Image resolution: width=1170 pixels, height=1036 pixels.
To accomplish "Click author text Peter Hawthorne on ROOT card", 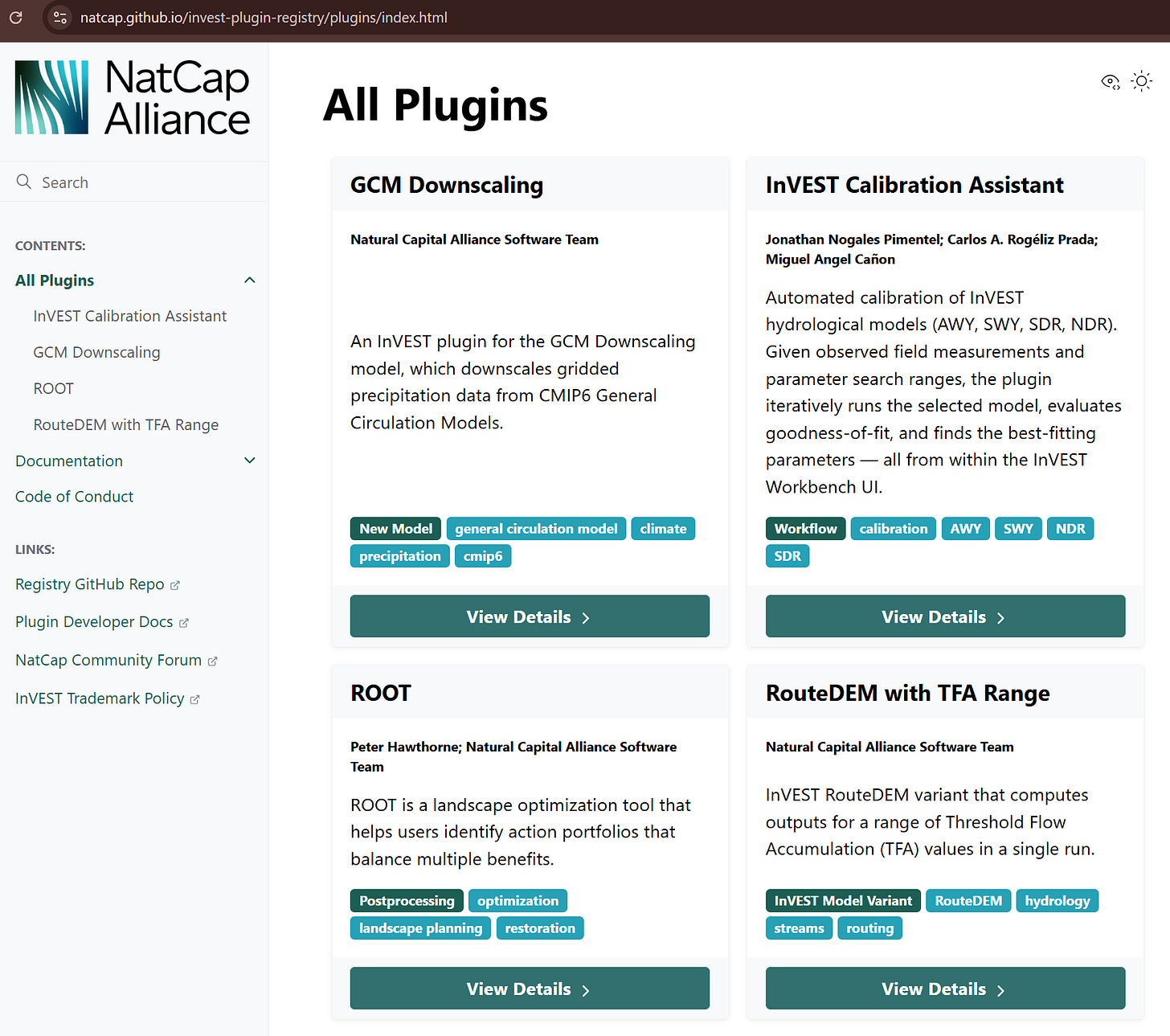I will click(x=404, y=747).
